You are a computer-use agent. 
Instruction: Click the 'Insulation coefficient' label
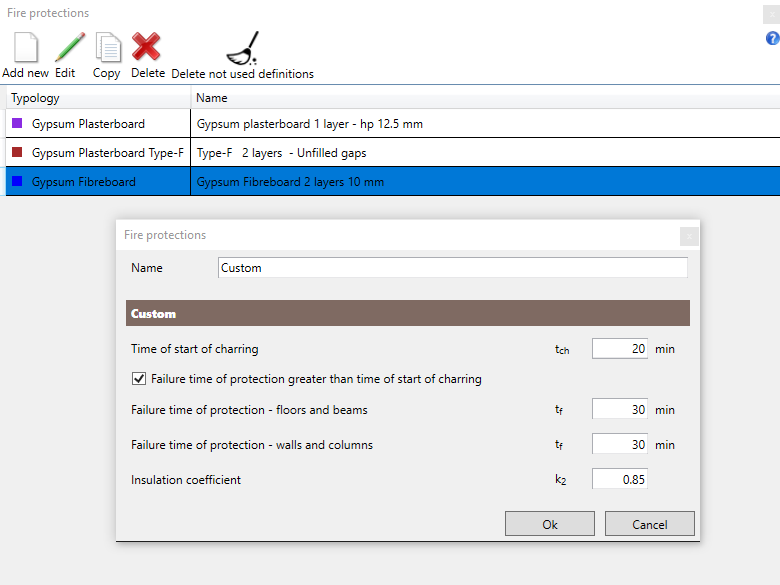(x=186, y=480)
